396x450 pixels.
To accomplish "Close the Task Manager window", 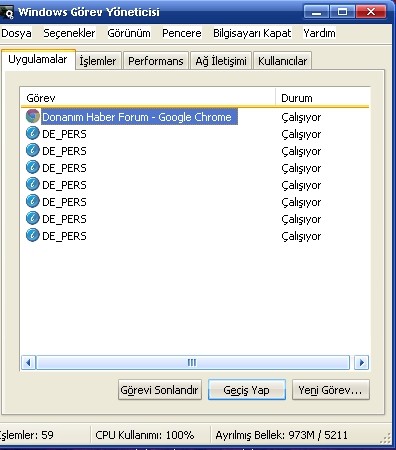I will point(371,12).
